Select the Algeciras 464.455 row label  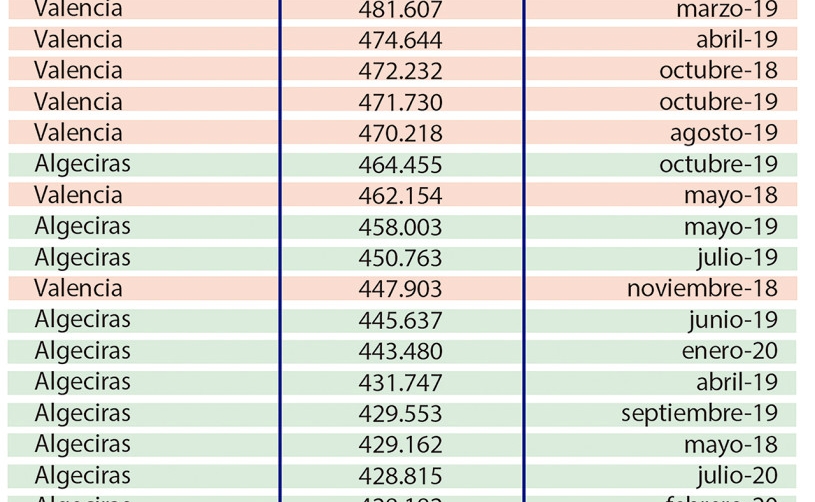point(82,164)
